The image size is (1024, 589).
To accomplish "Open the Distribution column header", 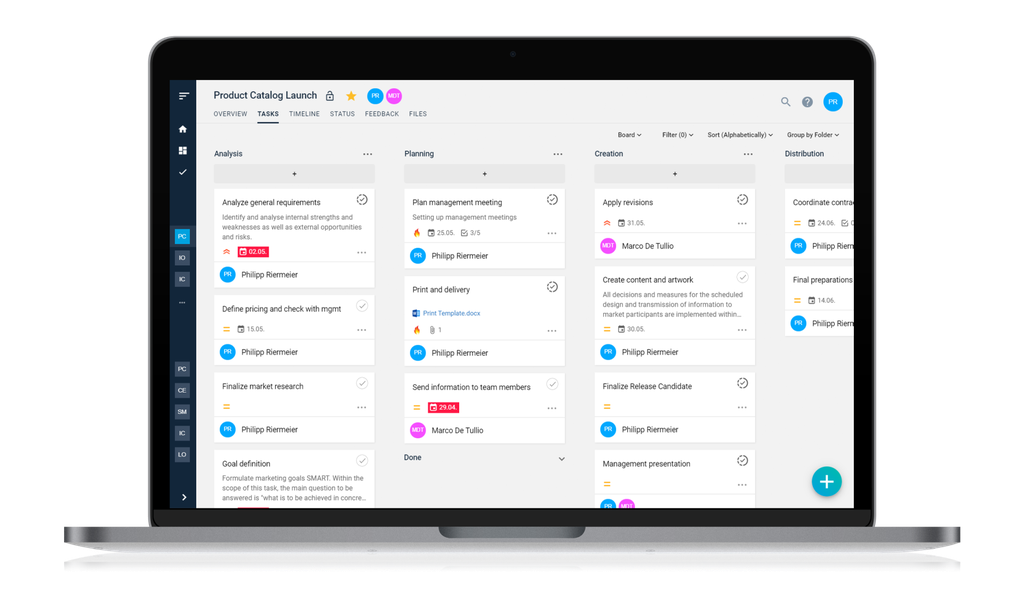I will [804, 154].
